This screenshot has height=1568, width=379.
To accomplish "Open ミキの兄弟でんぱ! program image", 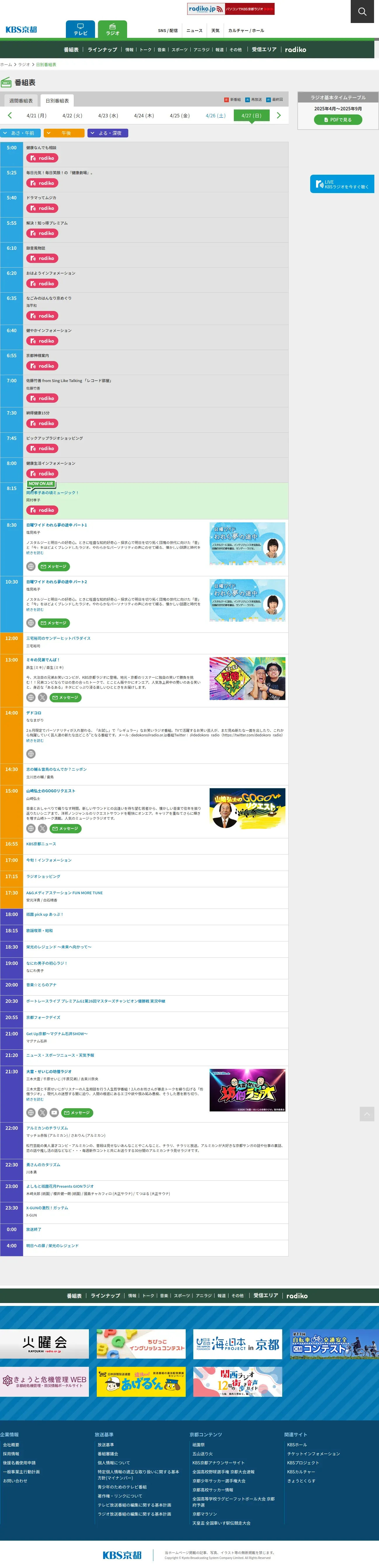I will (248, 678).
